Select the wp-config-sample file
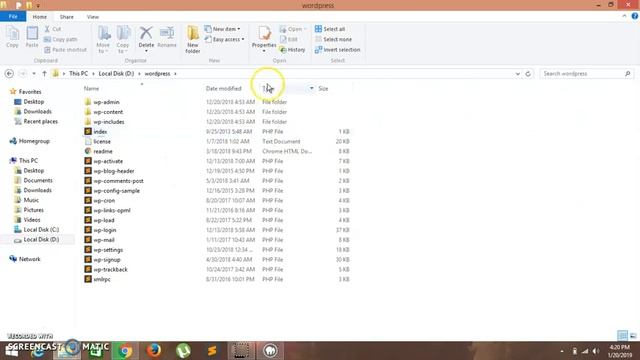Viewport: 640px width, 360px height. 116,191
